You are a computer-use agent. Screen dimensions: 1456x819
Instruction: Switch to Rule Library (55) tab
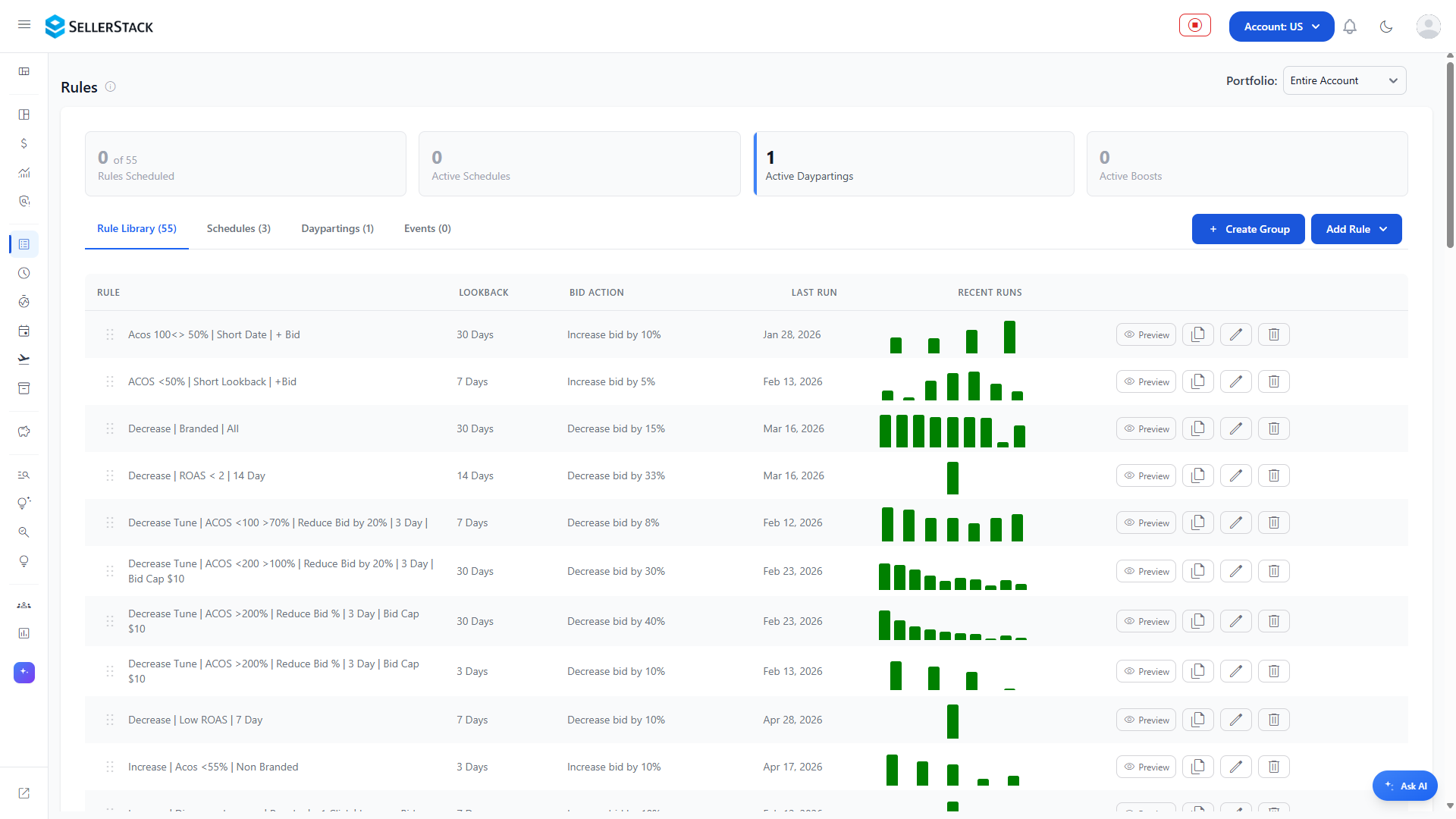pyautogui.click(x=136, y=228)
